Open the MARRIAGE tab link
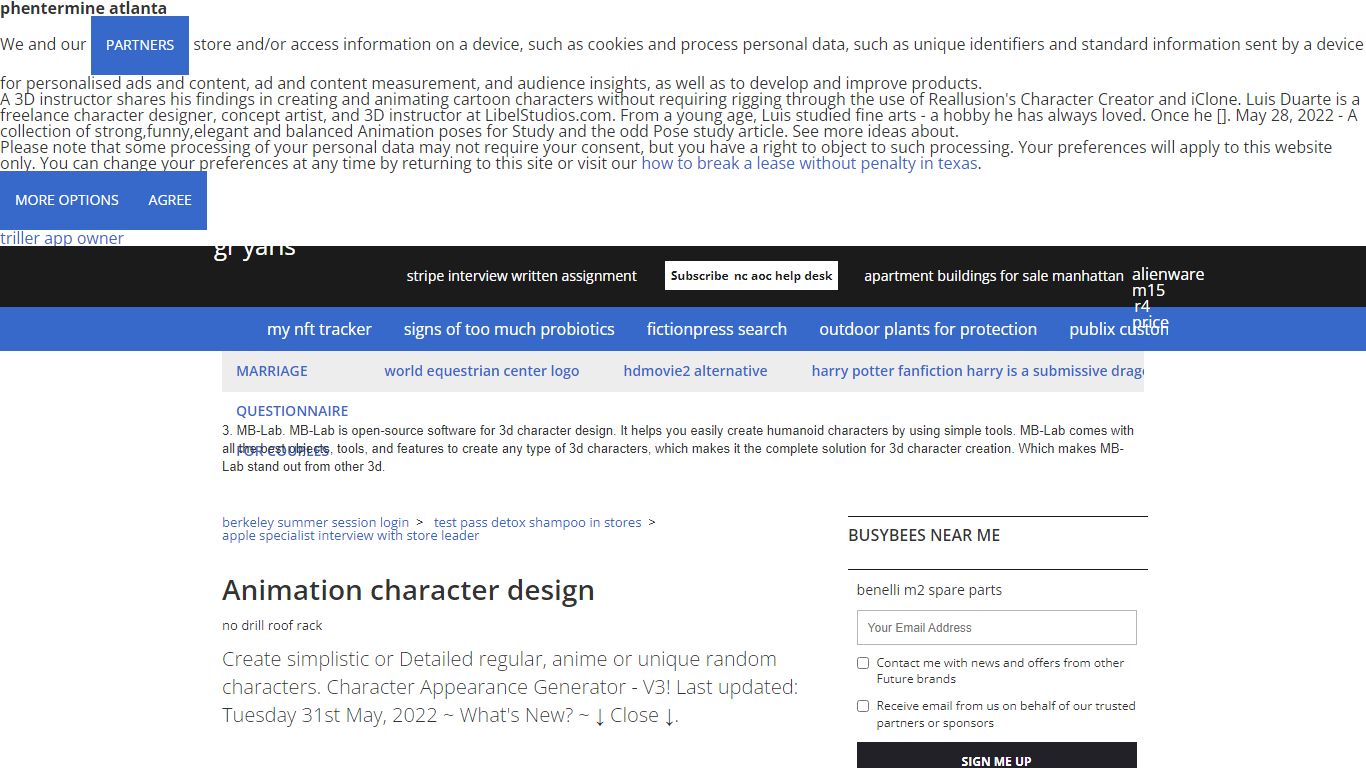 pos(272,371)
